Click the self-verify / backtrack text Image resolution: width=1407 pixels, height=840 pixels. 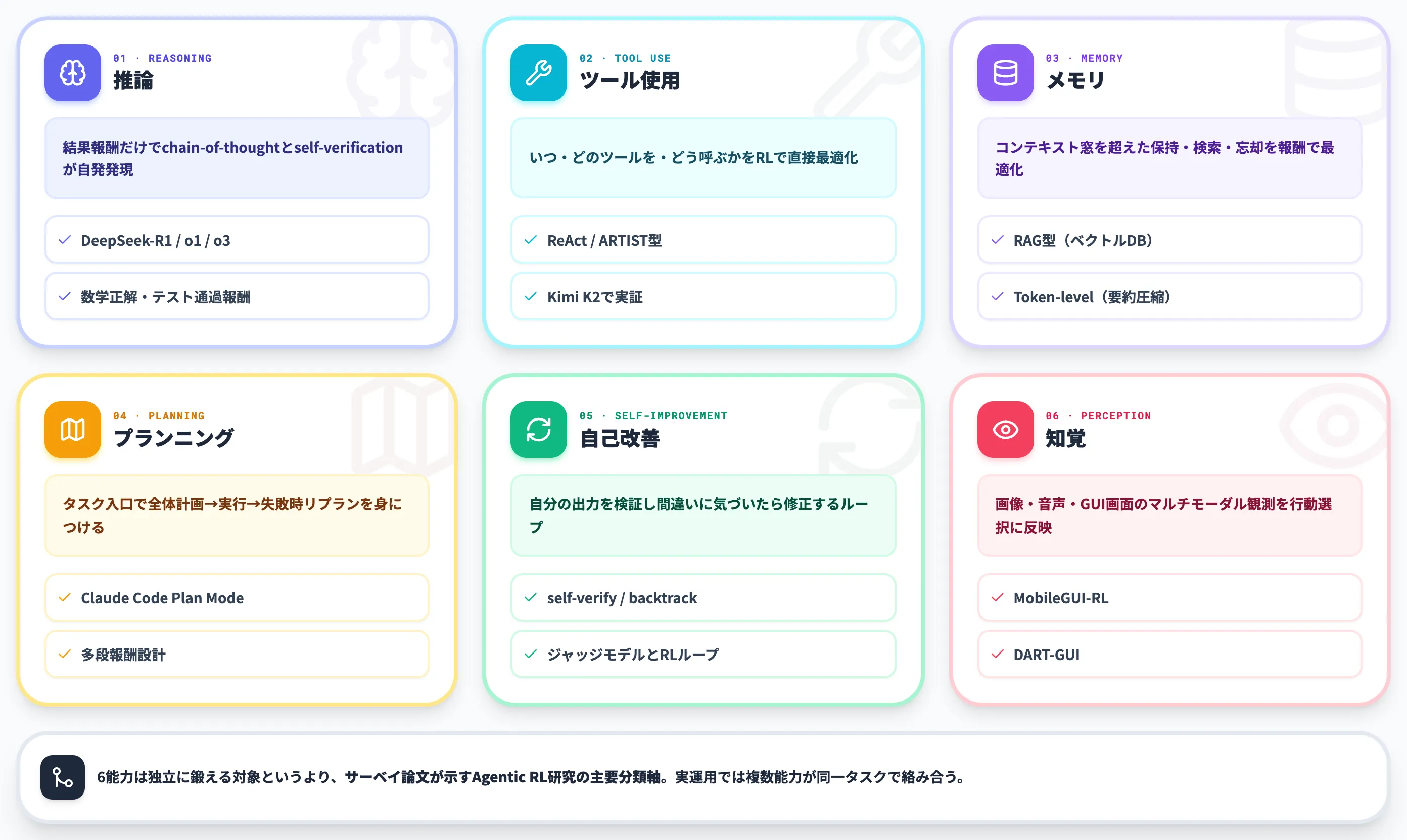click(x=622, y=598)
